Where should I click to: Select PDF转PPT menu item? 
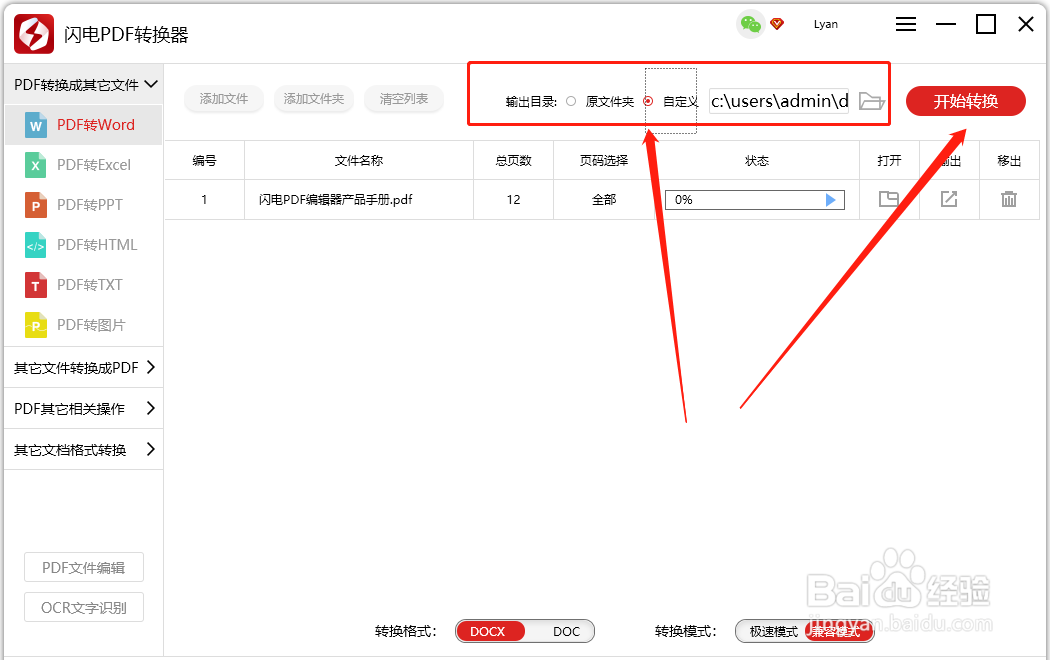[x=84, y=205]
